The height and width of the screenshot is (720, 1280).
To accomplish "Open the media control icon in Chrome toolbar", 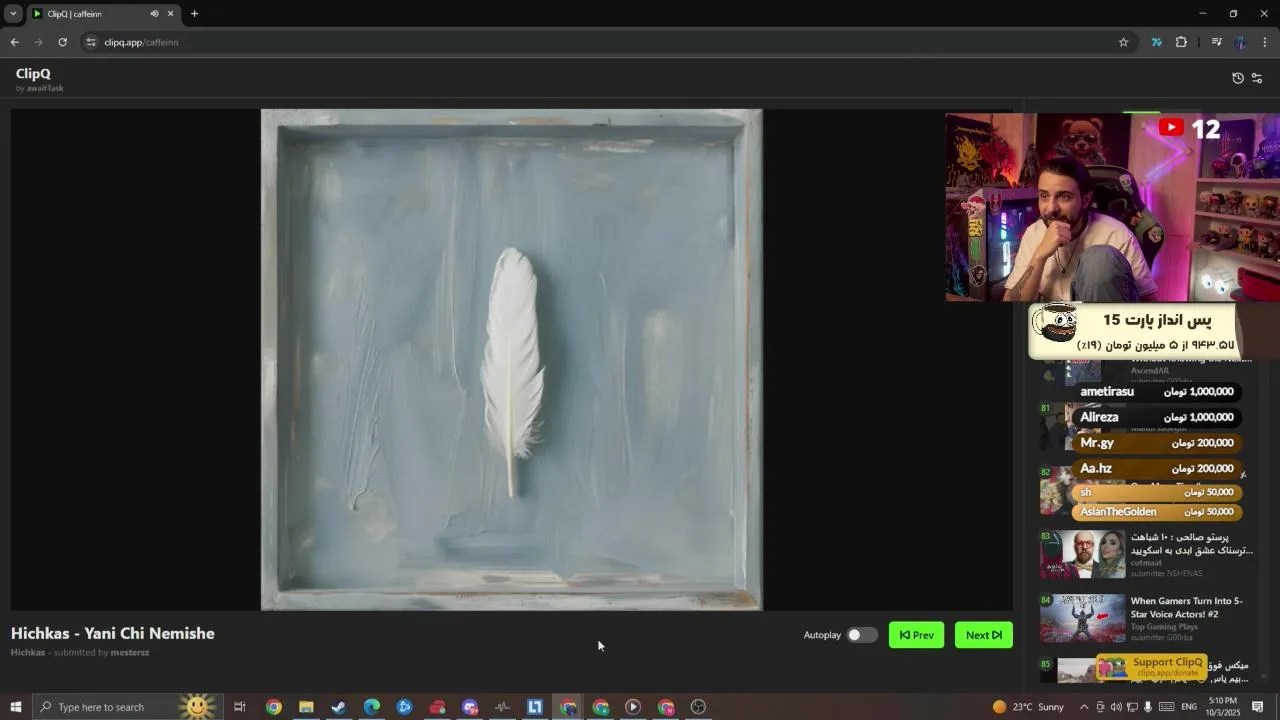I will click(1216, 42).
